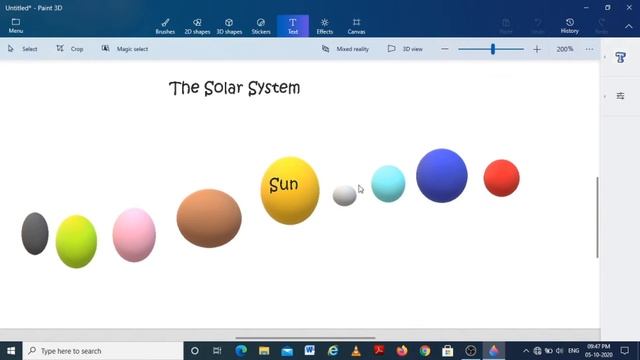Open the notification action center
640x360 pixels.
624,351
